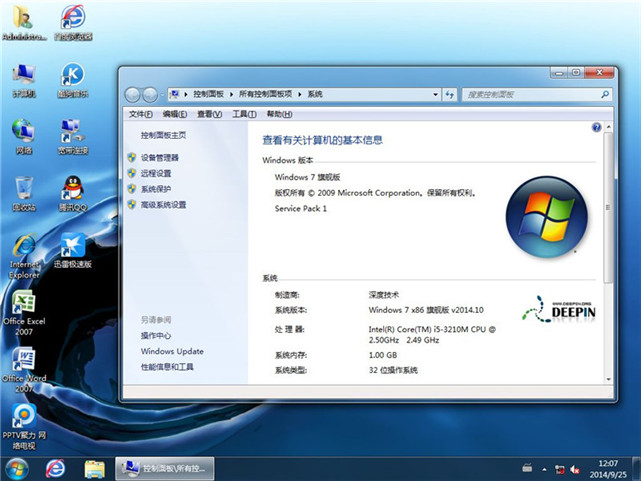Open Office Excel 2007 shortcut
The height and width of the screenshot is (481, 641).
tap(24, 313)
